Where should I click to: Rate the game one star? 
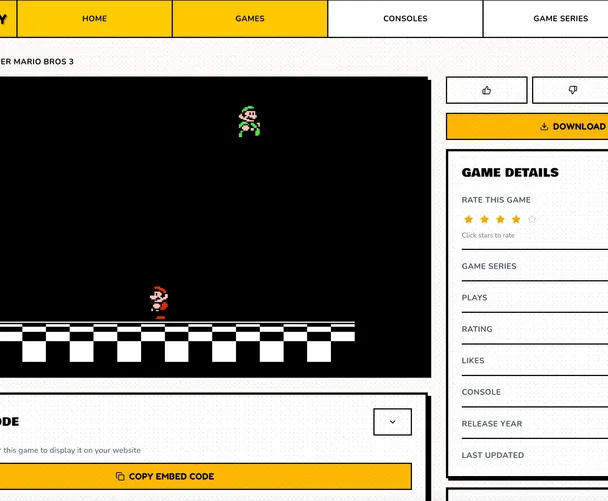(x=468, y=219)
